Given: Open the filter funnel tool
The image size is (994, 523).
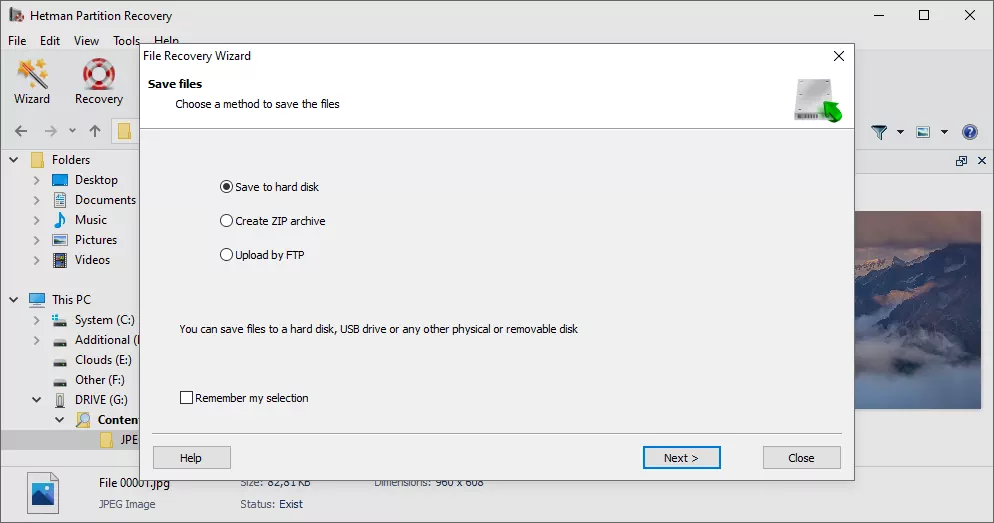Looking at the screenshot, I should (879, 132).
